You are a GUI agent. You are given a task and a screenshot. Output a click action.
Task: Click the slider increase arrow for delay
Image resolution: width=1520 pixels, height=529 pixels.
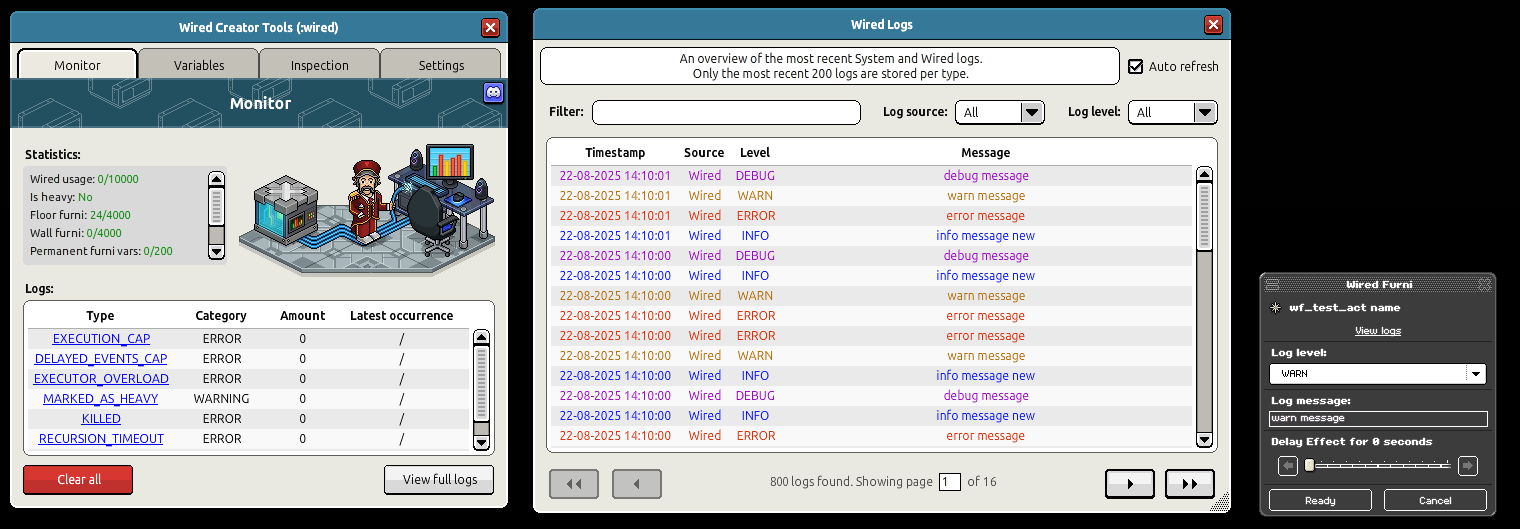1468,465
